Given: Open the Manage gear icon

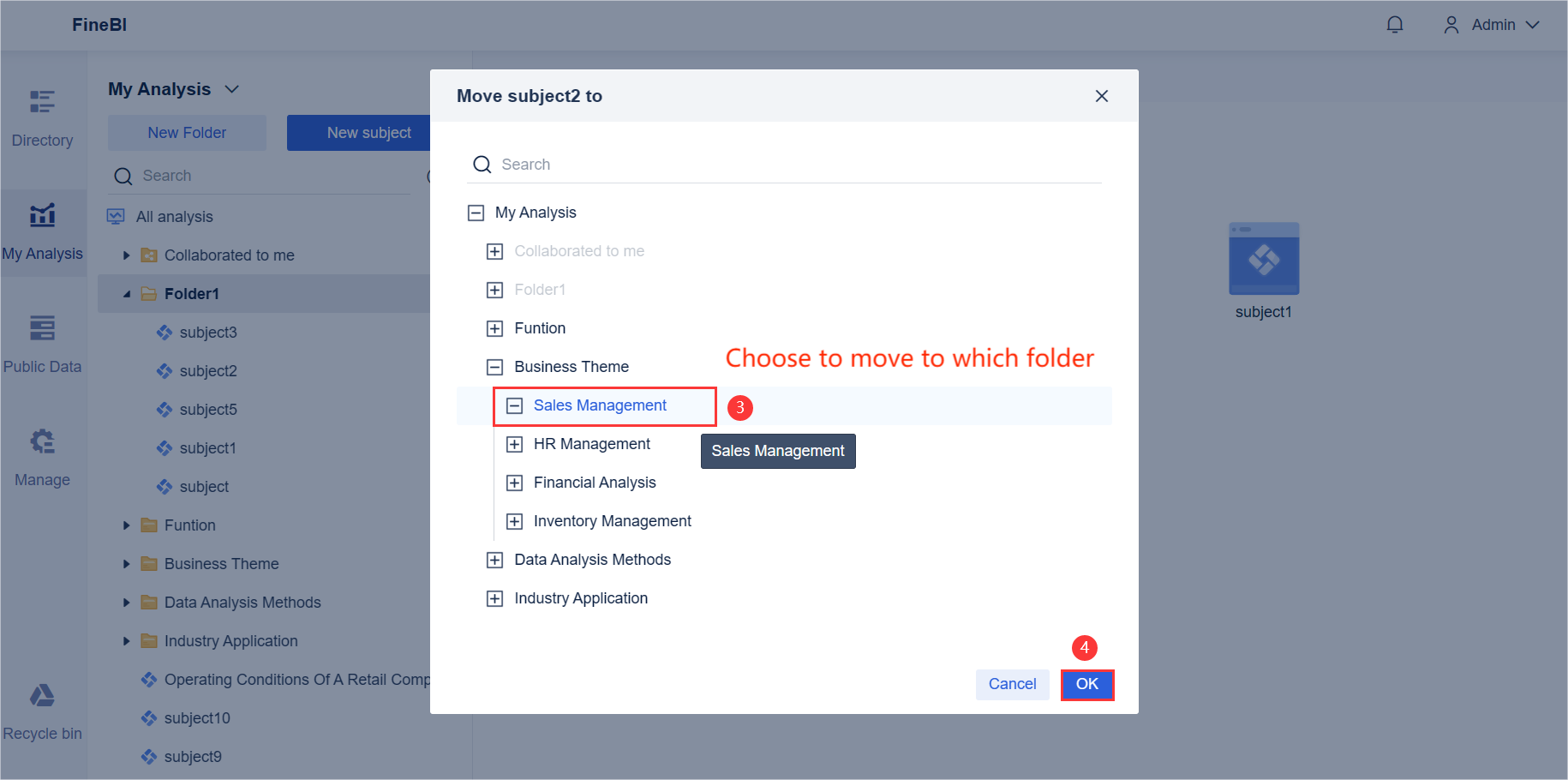Looking at the screenshot, I should click(x=42, y=441).
